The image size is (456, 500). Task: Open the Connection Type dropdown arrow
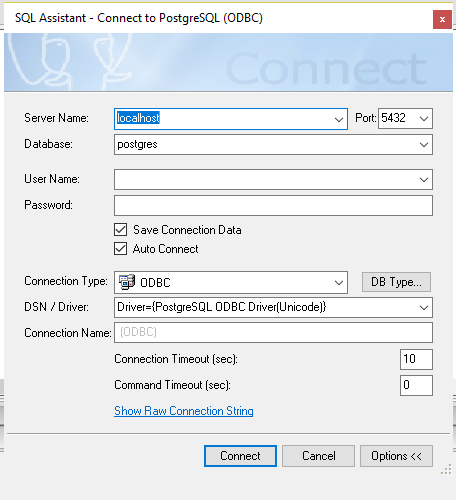pos(339,283)
